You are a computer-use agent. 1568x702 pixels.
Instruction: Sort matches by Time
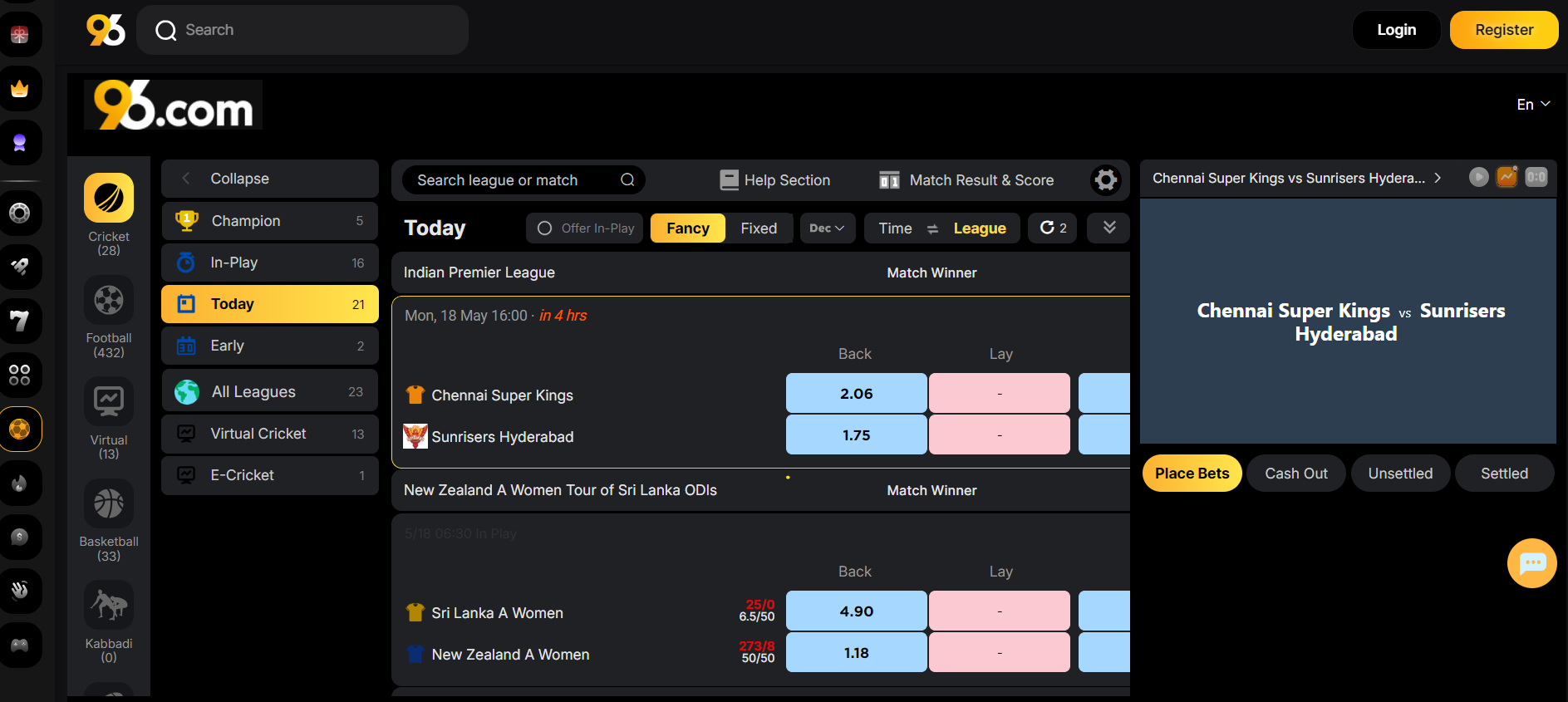tap(895, 228)
